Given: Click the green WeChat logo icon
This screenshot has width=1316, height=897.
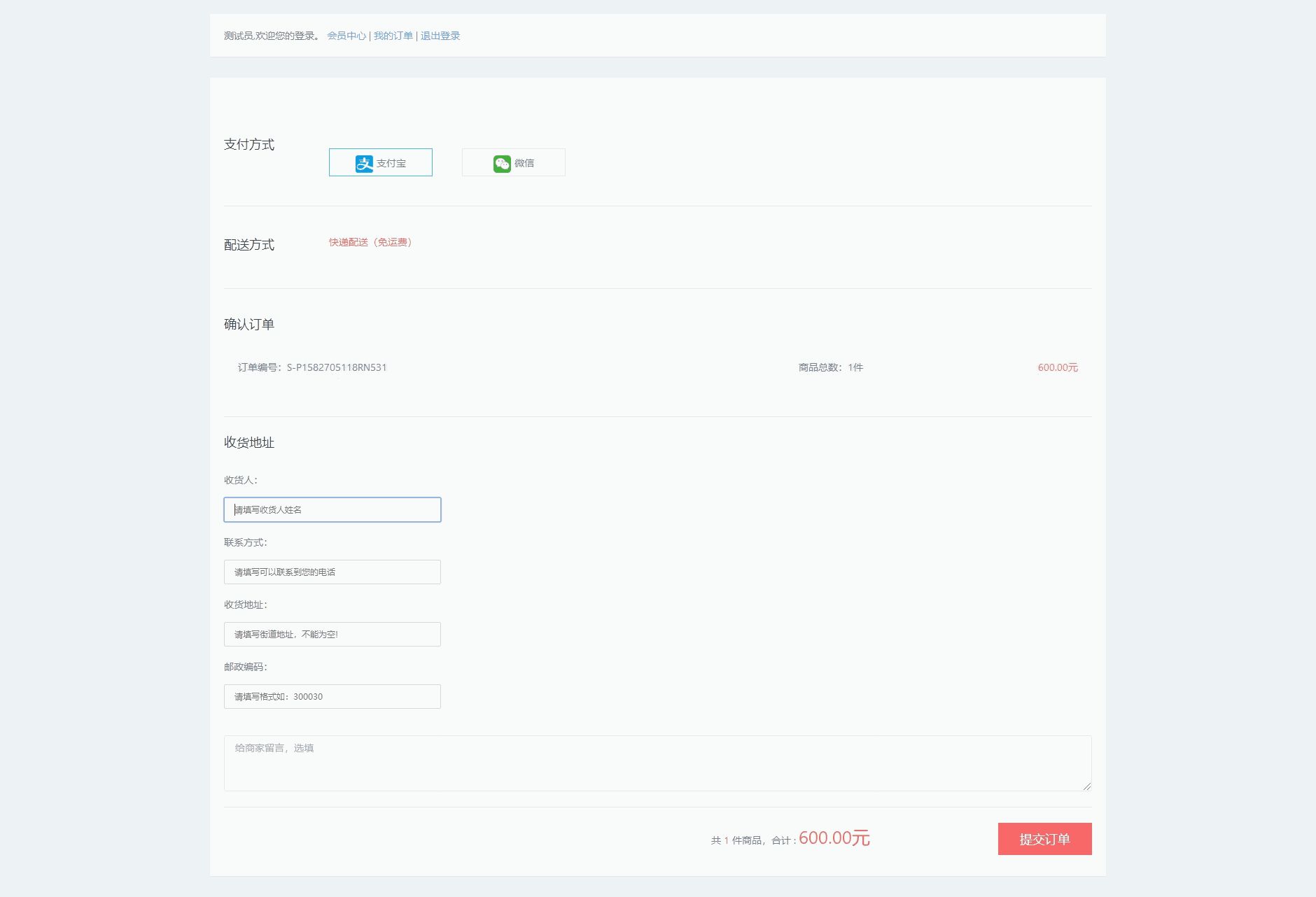Looking at the screenshot, I should [502, 163].
